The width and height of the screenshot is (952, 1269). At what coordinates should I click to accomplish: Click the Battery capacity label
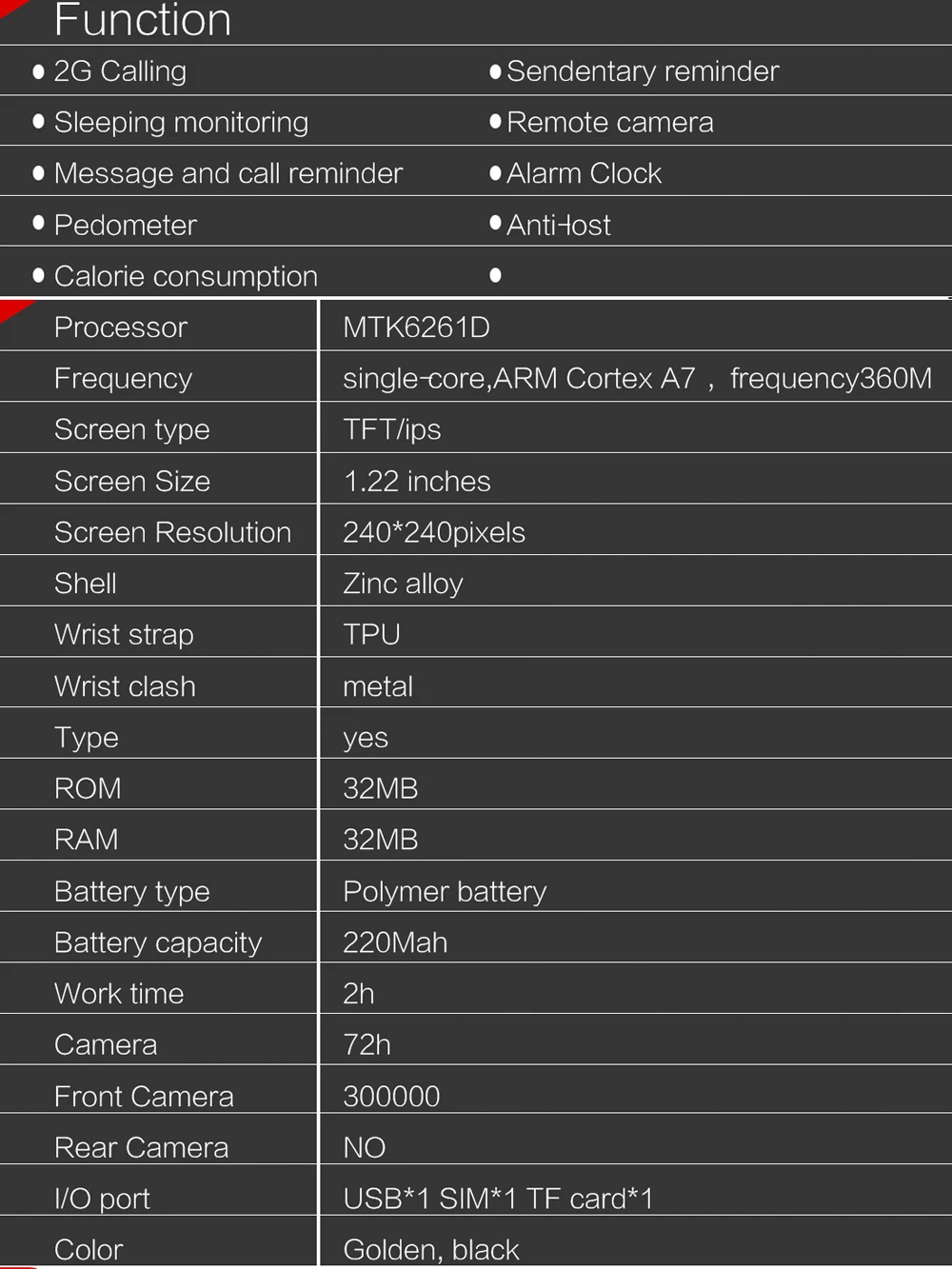point(158,942)
